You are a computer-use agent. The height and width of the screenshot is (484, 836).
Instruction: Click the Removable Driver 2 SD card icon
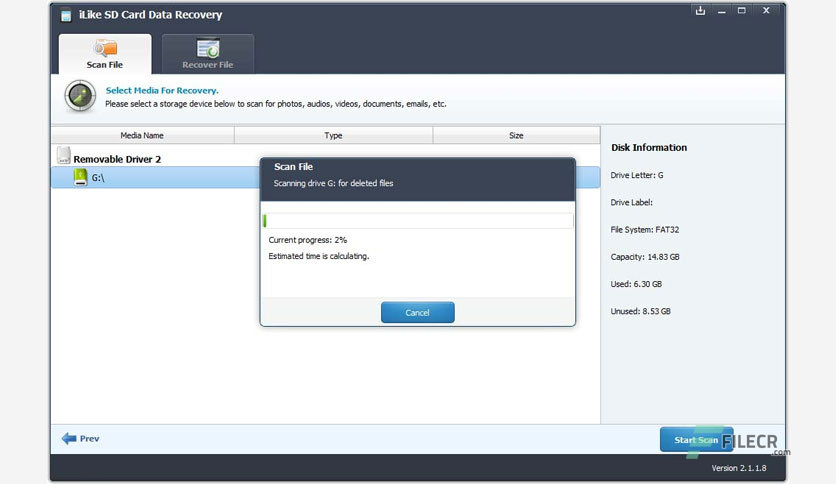(x=63, y=156)
